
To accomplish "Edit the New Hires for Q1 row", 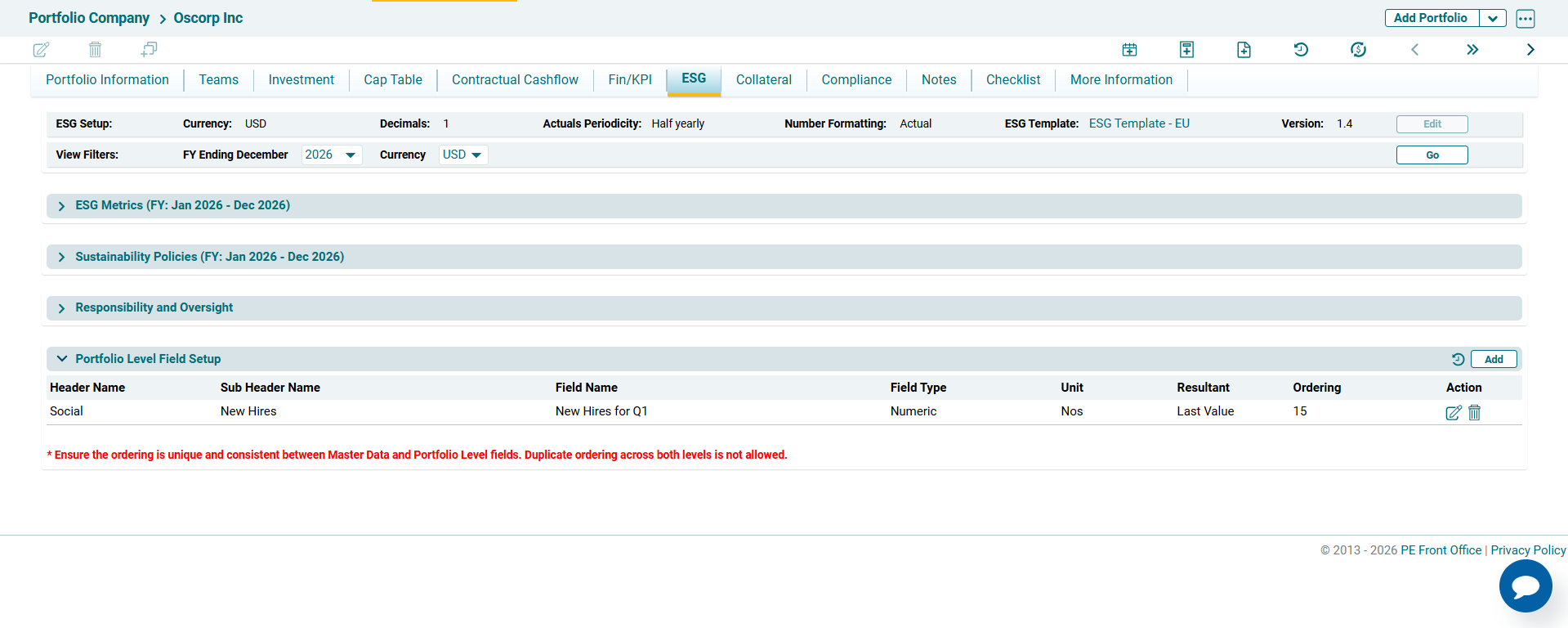I will tap(1453, 413).
